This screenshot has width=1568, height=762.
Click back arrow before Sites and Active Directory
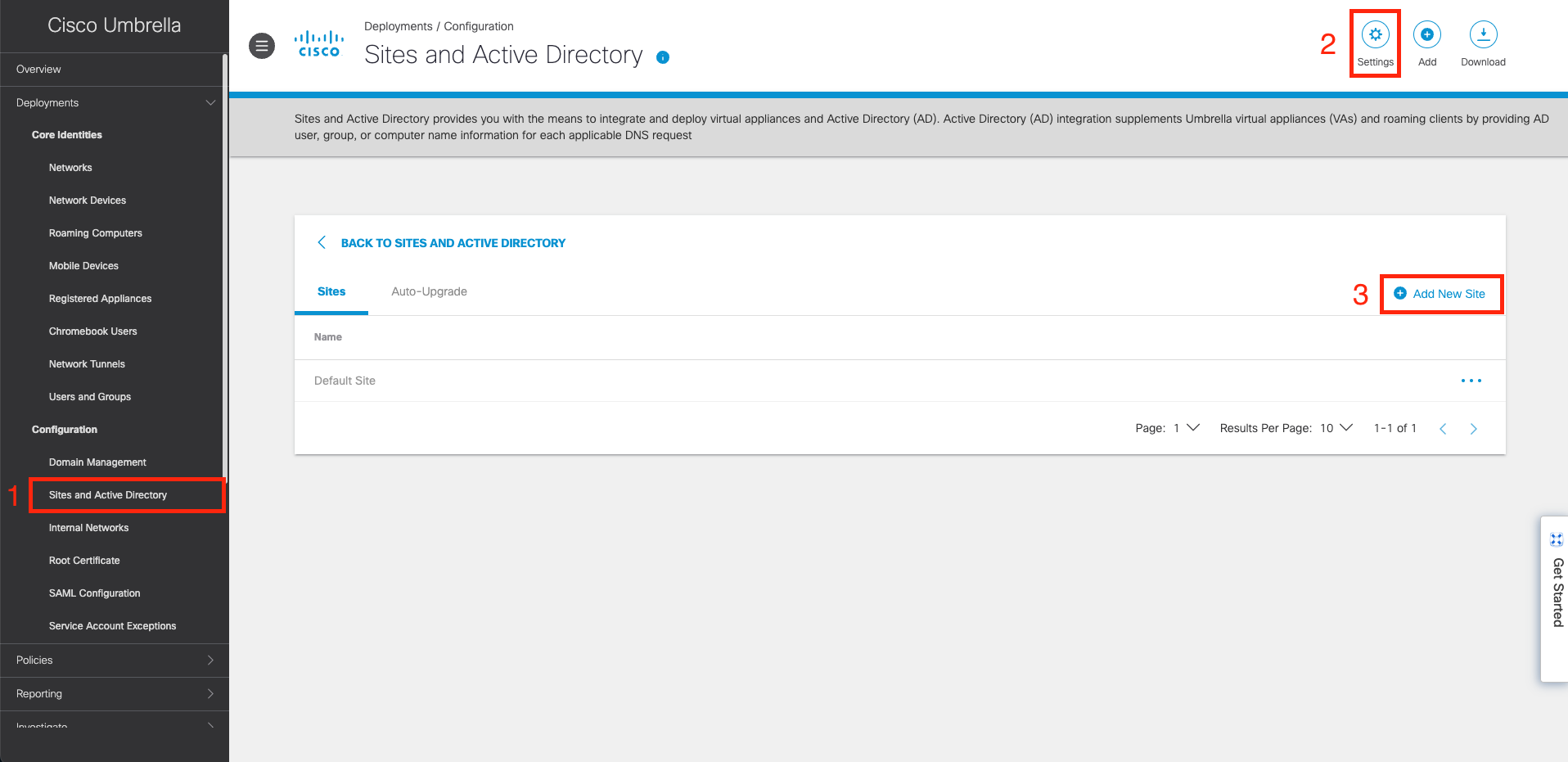click(322, 242)
